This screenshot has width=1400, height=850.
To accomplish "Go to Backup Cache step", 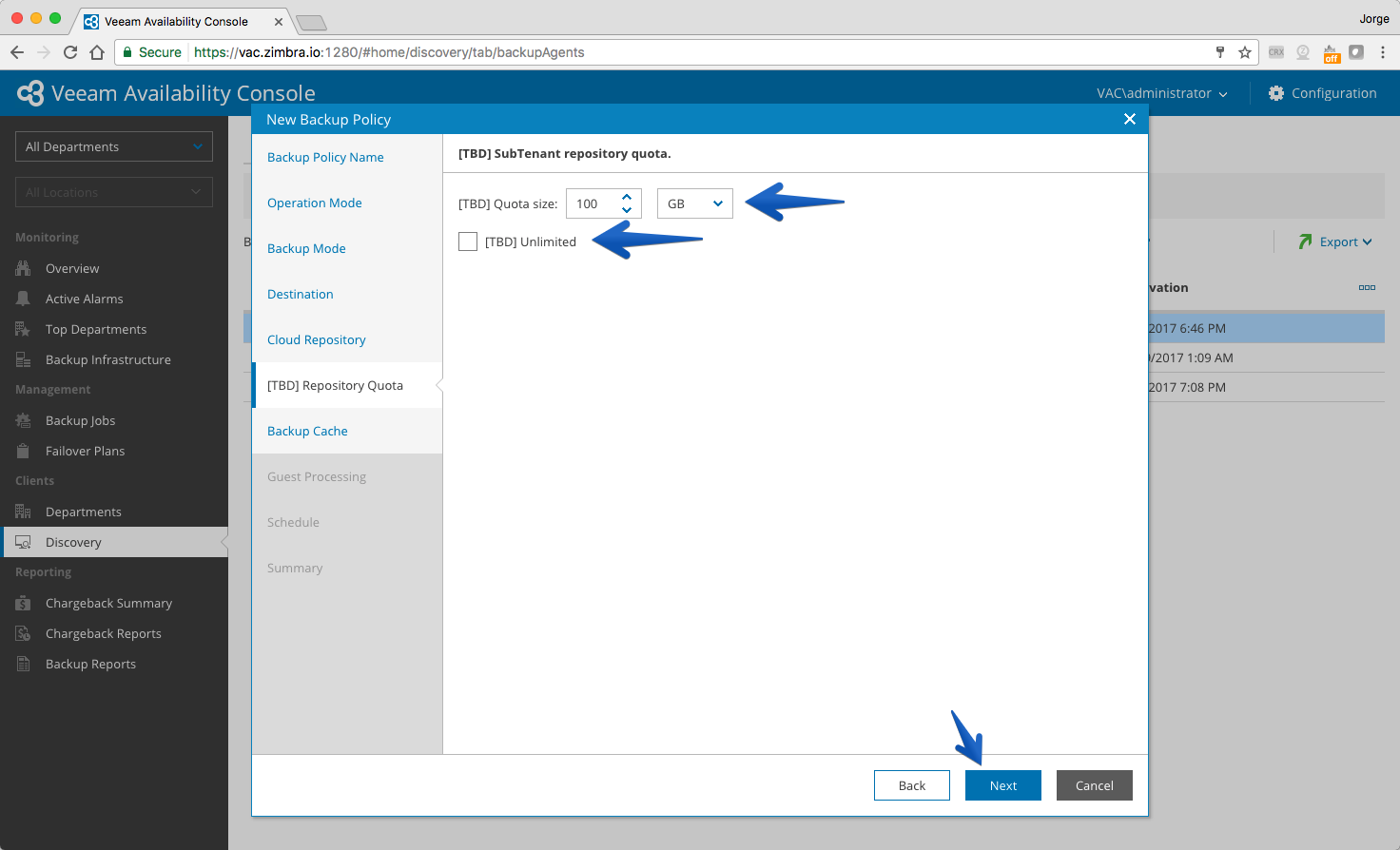I will [x=307, y=431].
